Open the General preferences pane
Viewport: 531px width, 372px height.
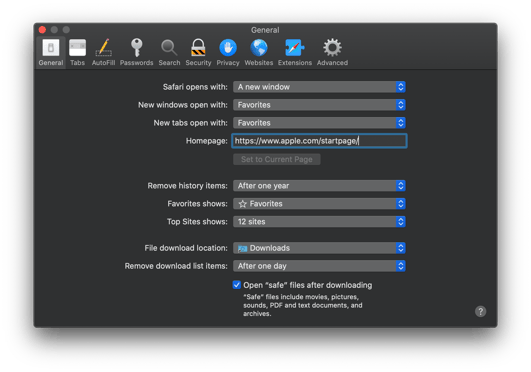[51, 53]
